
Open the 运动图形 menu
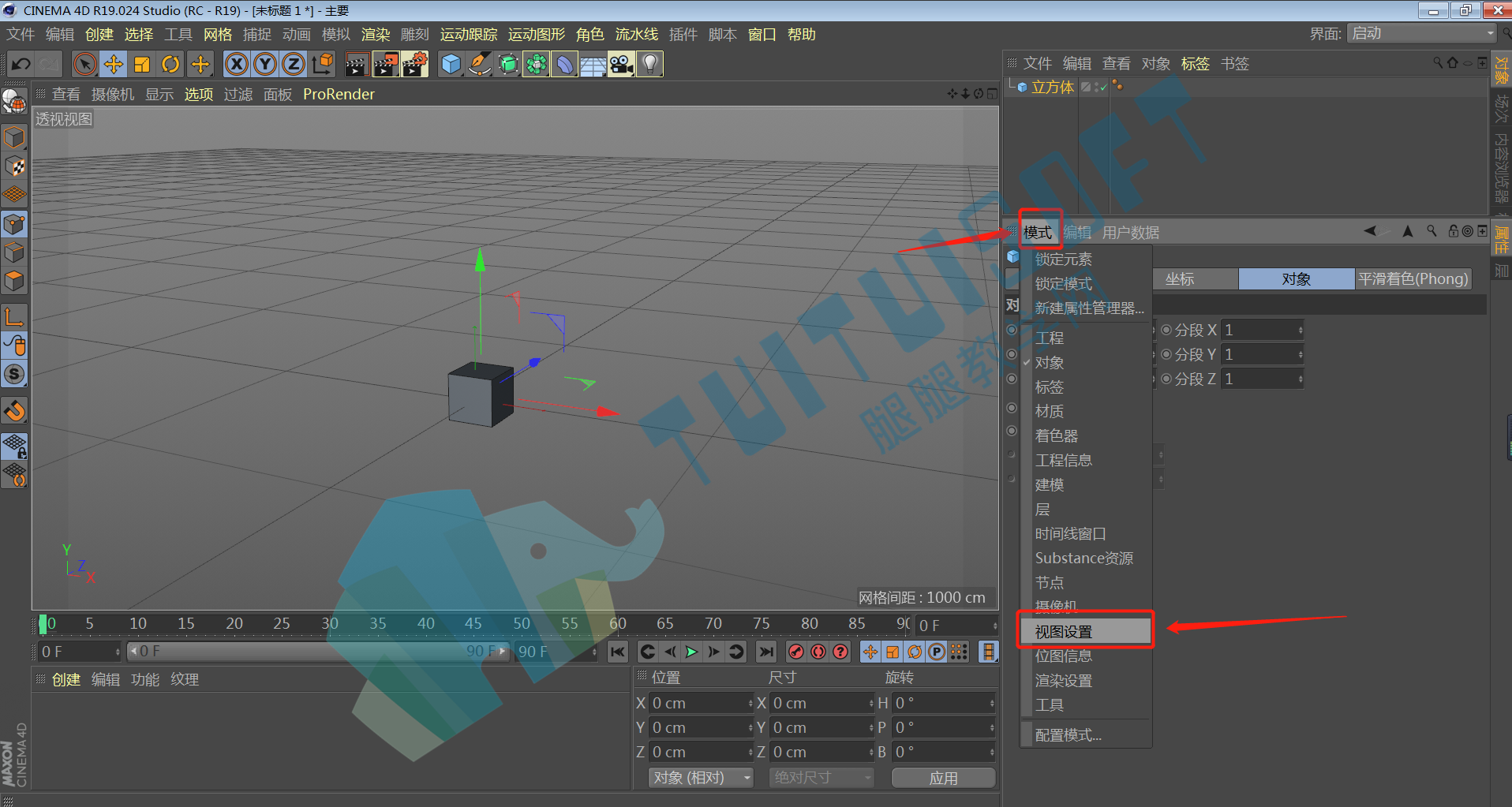coord(536,35)
